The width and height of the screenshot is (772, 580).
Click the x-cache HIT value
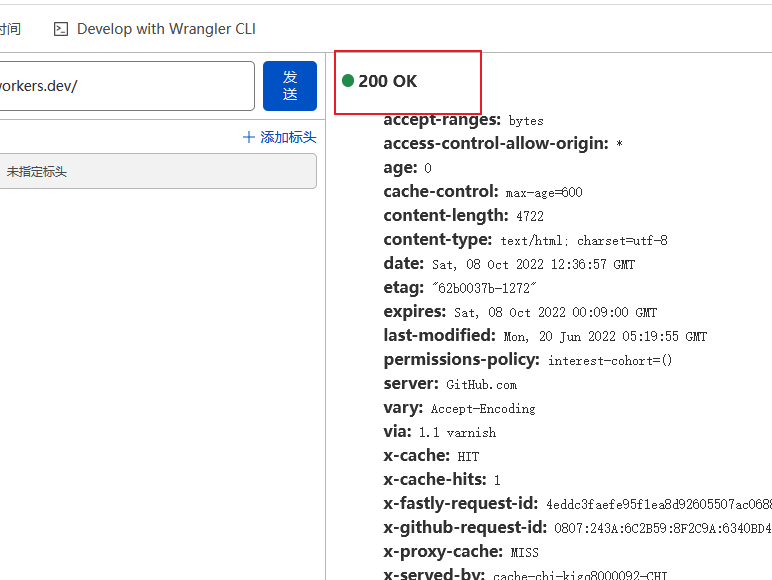click(x=468, y=457)
